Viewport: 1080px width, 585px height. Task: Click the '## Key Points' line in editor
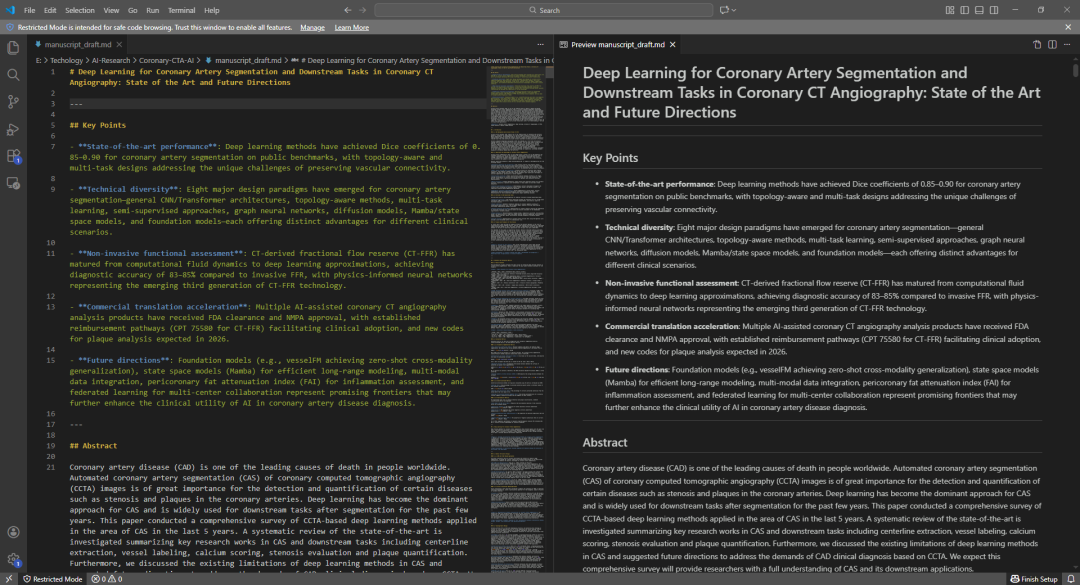[x=98, y=125]
